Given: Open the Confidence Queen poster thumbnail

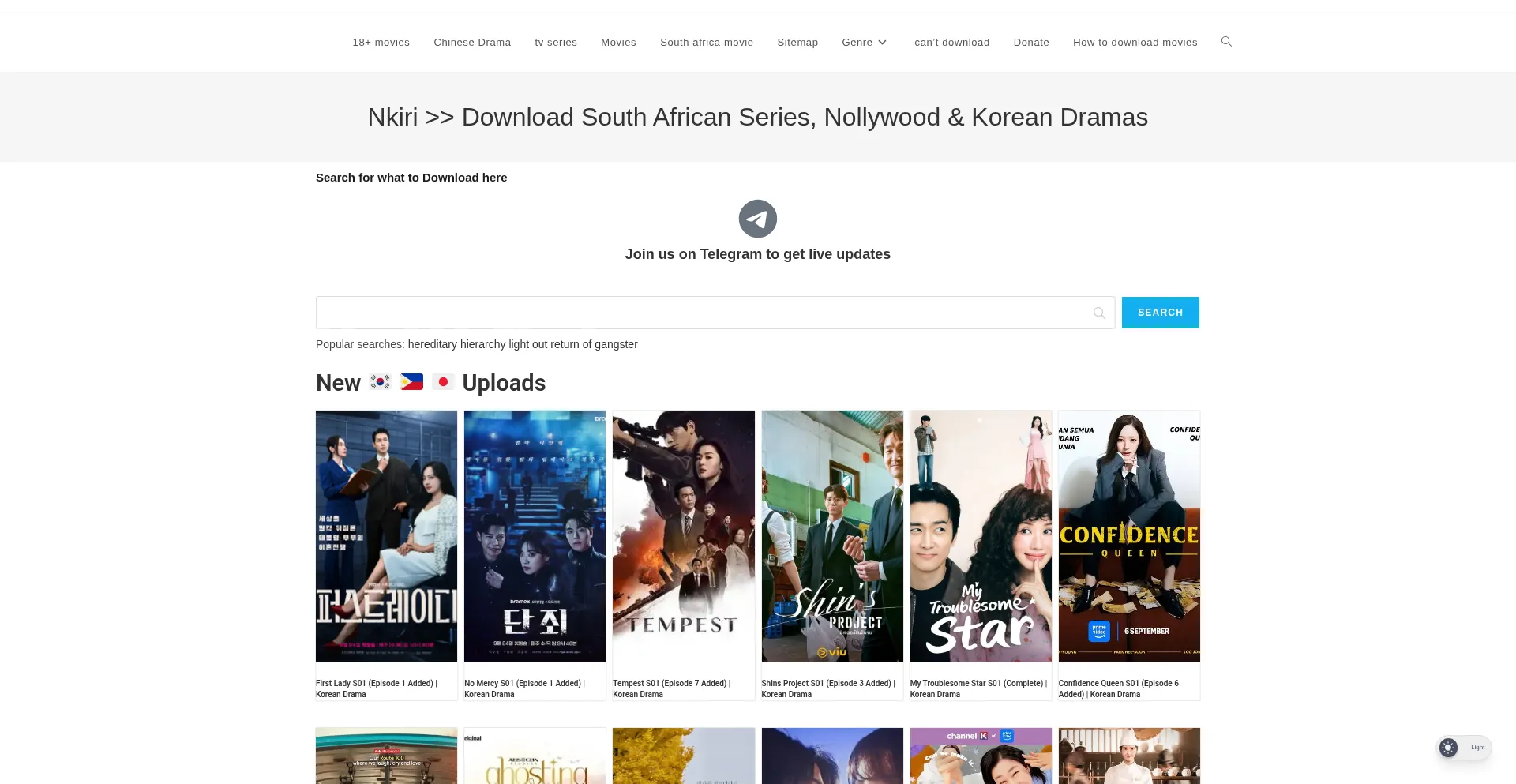Looking at the screenshot, I should pyautogui.click(x=1128, y=536).
